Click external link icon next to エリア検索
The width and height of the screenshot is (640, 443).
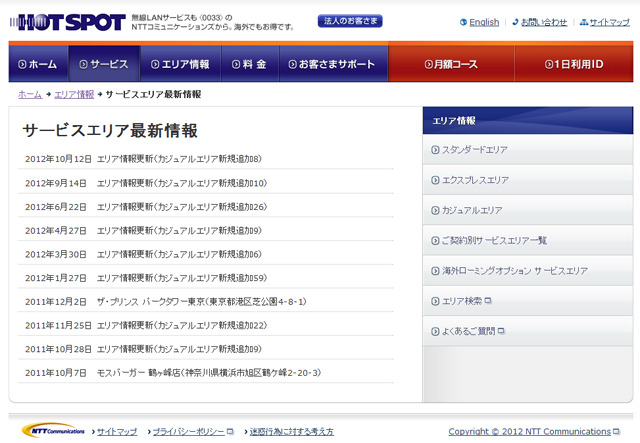pos(488,301)
